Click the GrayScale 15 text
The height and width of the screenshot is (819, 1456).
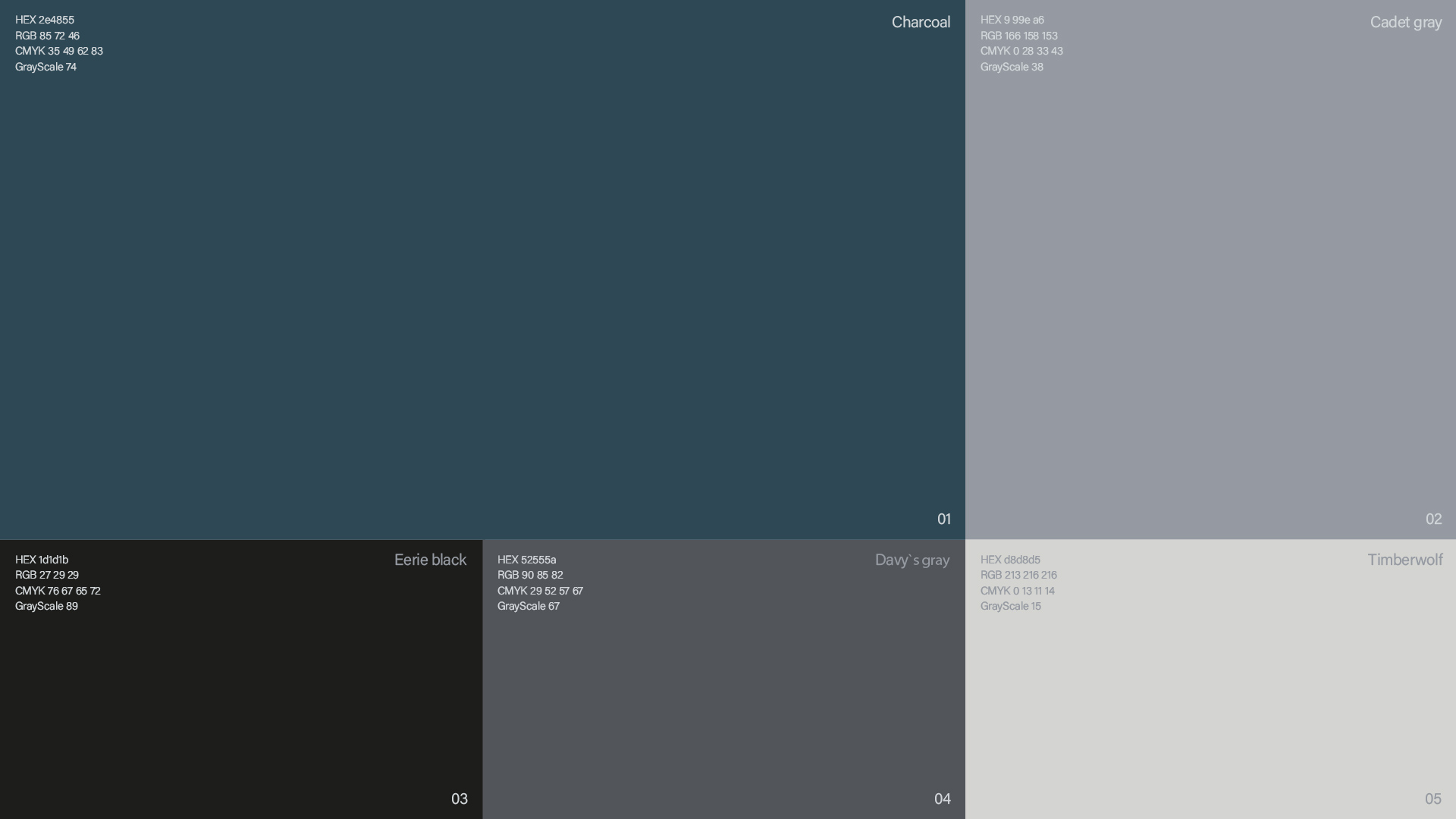pos(1010,606)
